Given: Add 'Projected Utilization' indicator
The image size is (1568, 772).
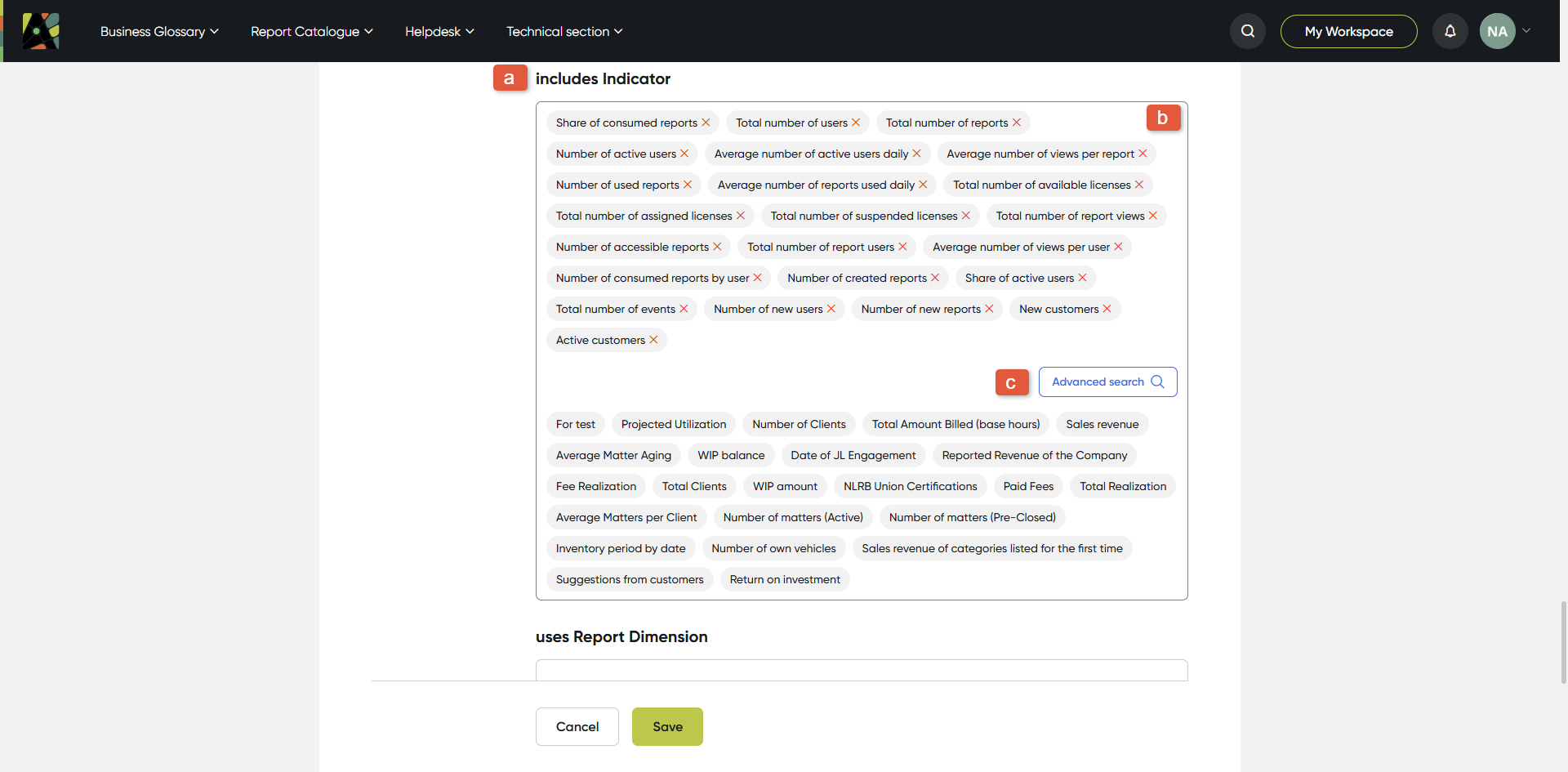Looking at the screenshot, I should (x=674, y=424).
